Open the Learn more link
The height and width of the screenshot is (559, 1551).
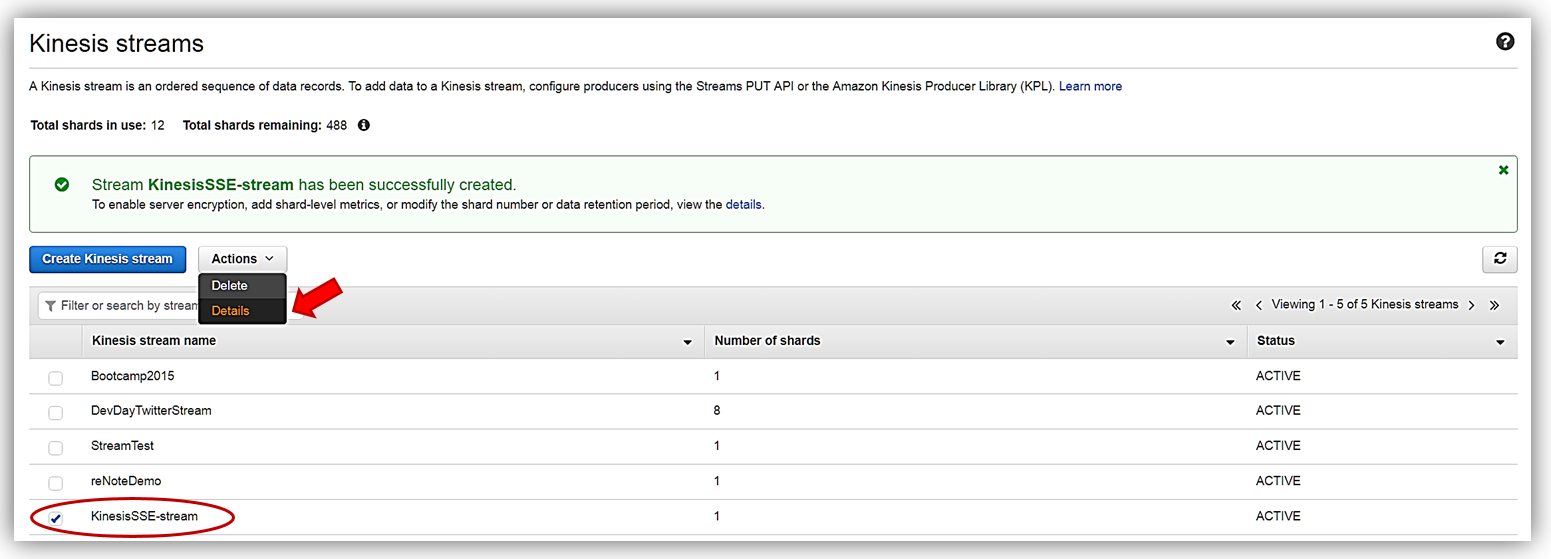coord(1090,87)
